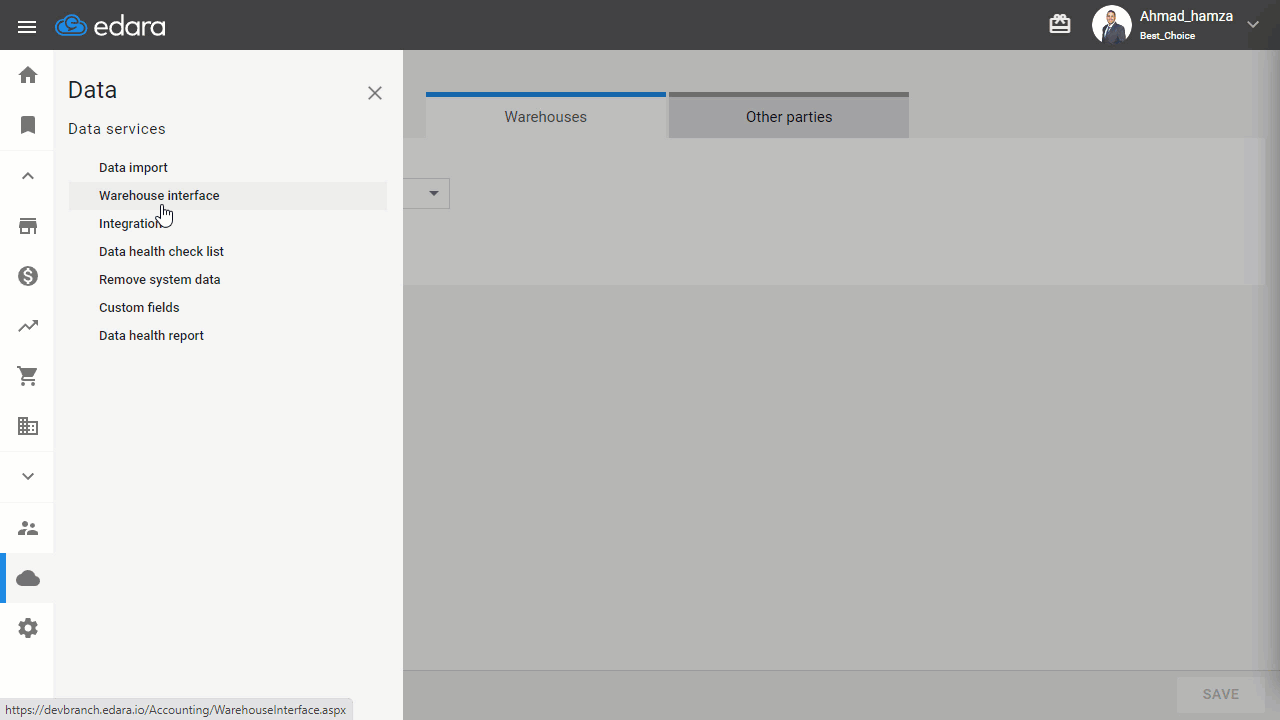The height and width of the screenshot is (720, 1280).
Task: Switch to the Other parties tab
Action: pos(789,116)
